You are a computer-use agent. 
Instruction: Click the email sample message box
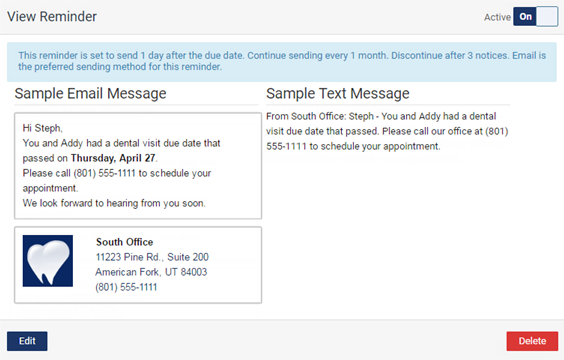click(x=138, y=166)
